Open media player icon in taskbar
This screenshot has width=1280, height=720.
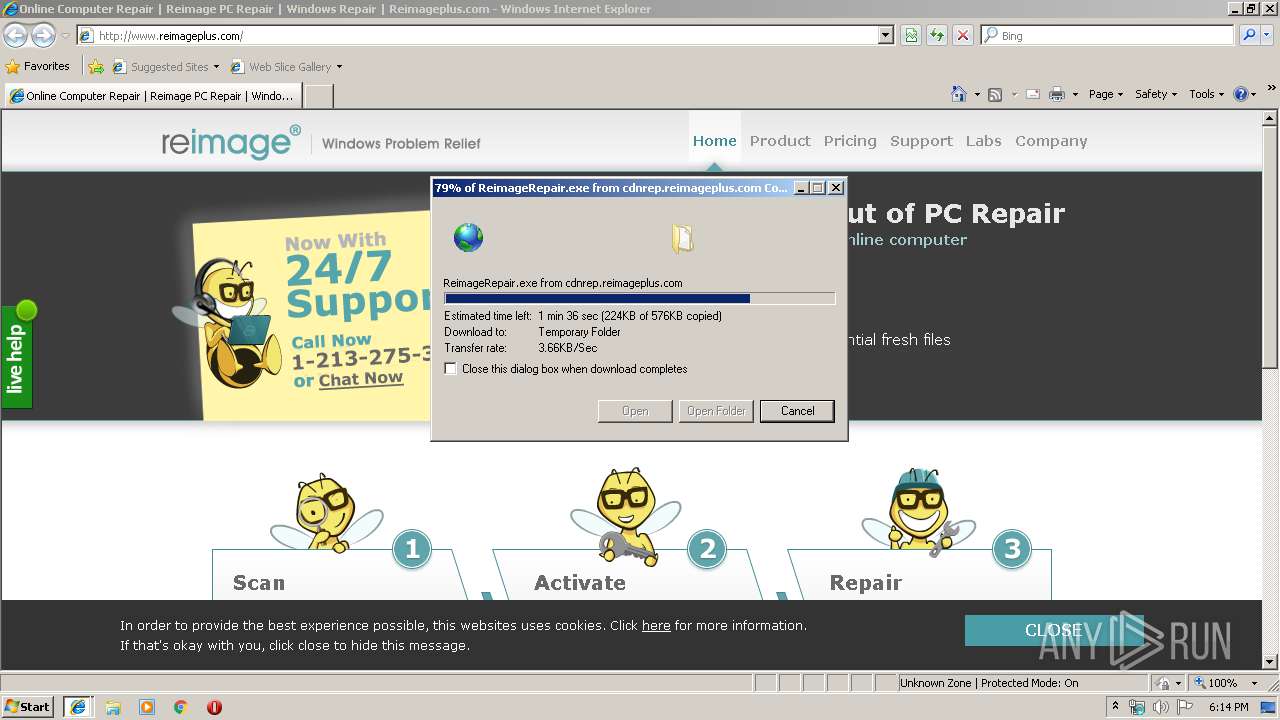click(147, 707)
